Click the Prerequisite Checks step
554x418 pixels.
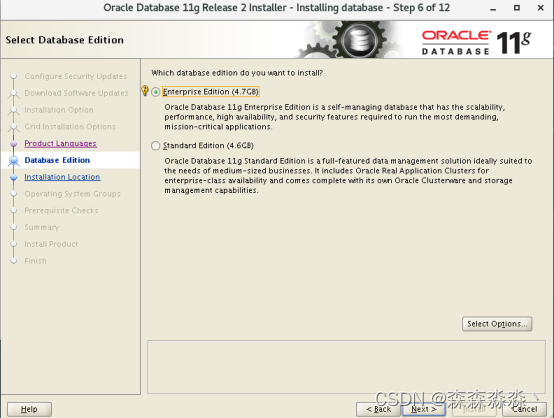(x=61, y=211)
